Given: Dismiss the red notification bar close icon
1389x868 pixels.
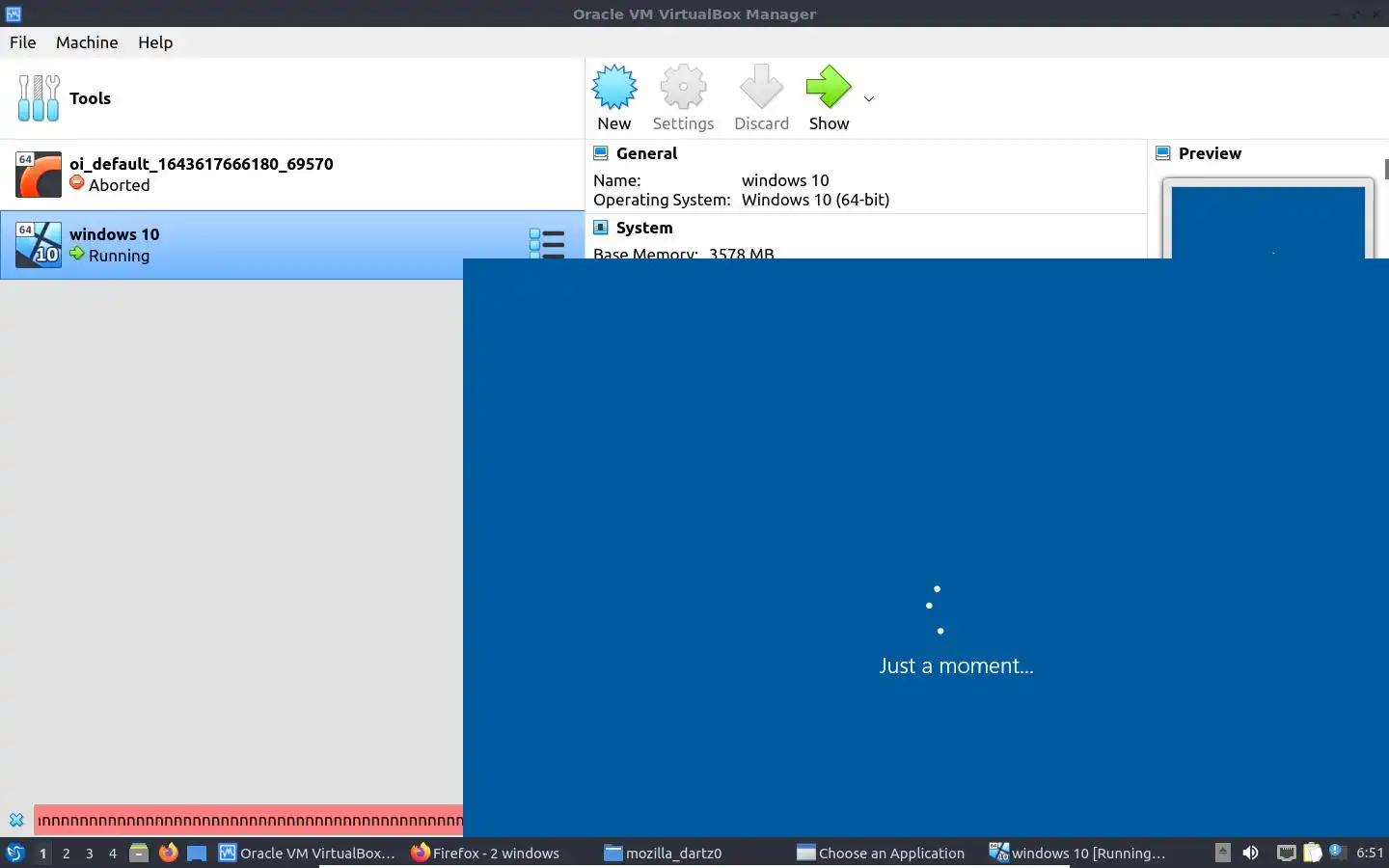Looking at the screenshot, I should tap(16, 820).
